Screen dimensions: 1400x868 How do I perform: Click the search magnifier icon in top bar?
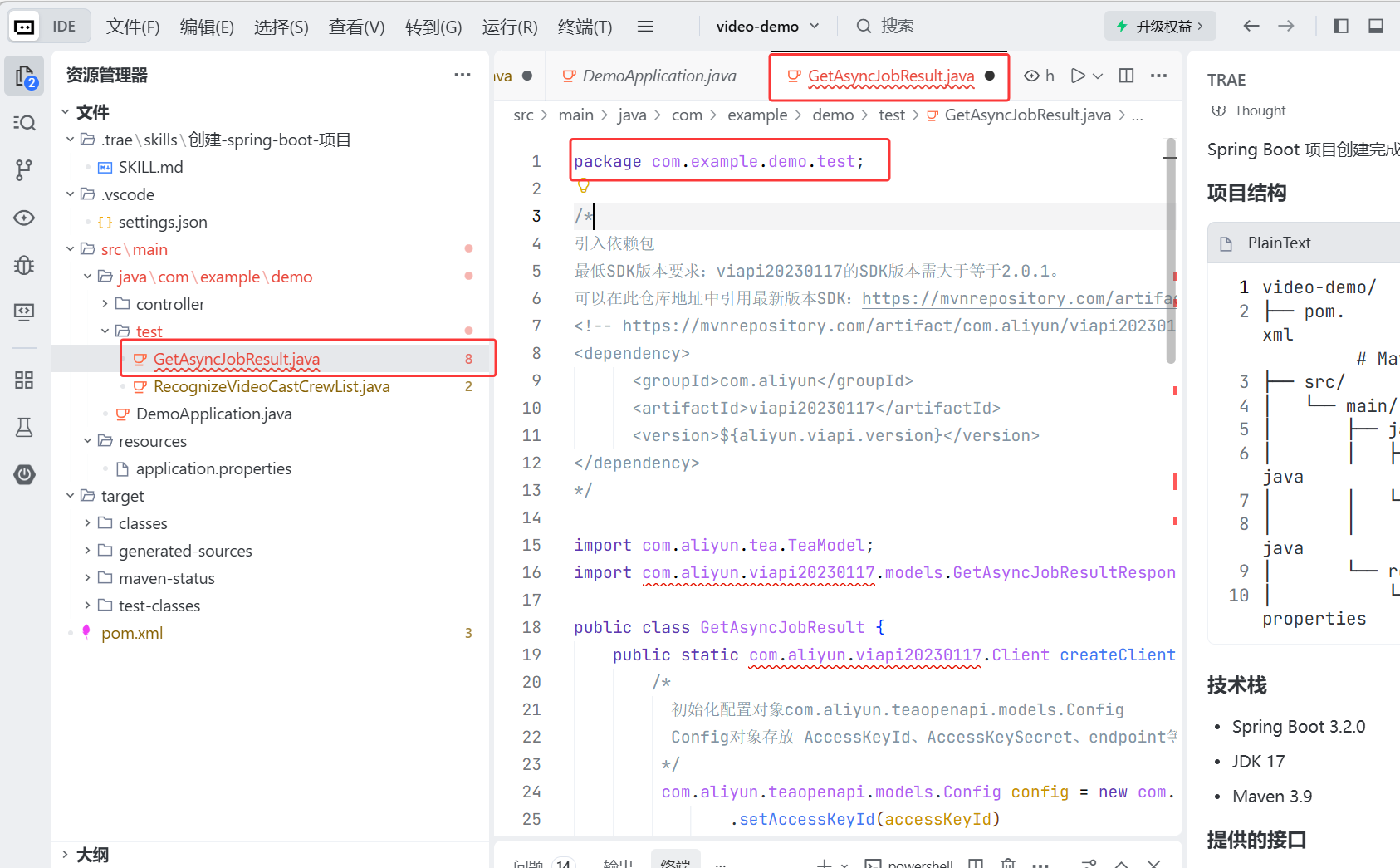coord(864,27)
